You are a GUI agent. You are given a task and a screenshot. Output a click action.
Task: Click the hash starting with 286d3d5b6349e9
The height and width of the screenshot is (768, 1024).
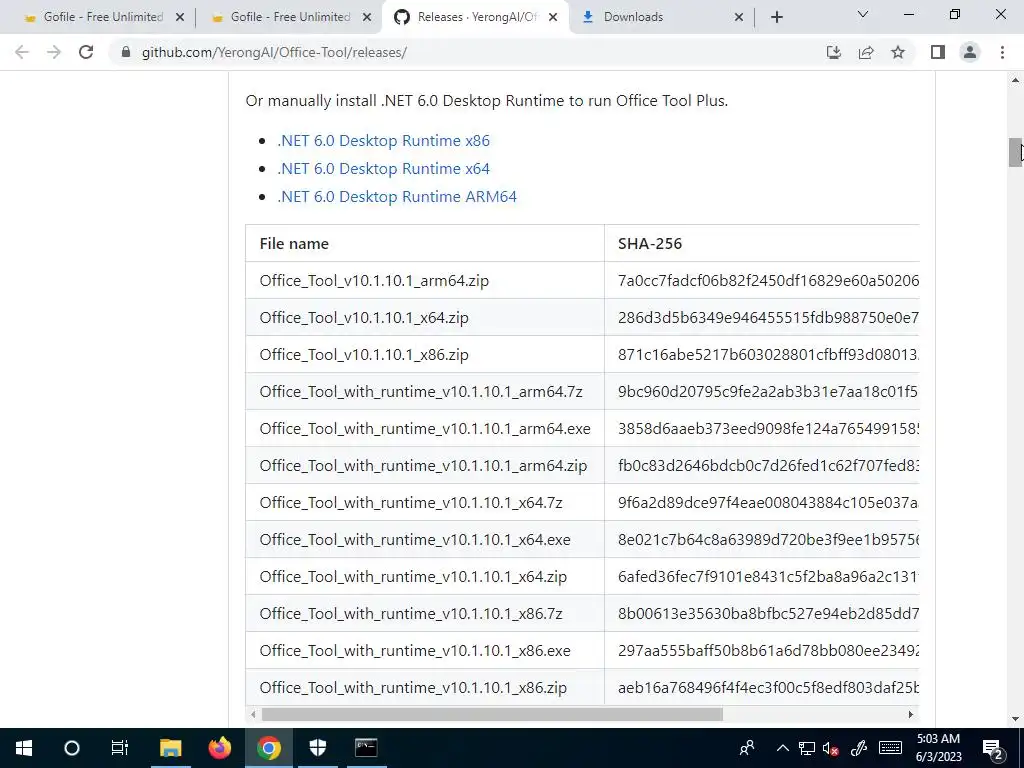tap(768, 317)
